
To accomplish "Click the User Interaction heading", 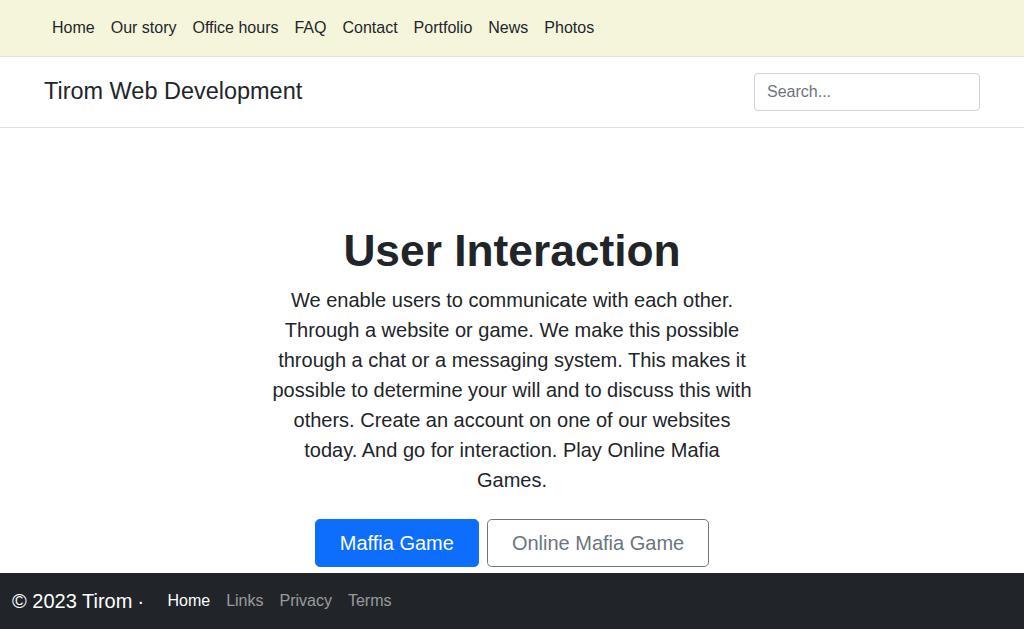I will [x=512, y=251].
